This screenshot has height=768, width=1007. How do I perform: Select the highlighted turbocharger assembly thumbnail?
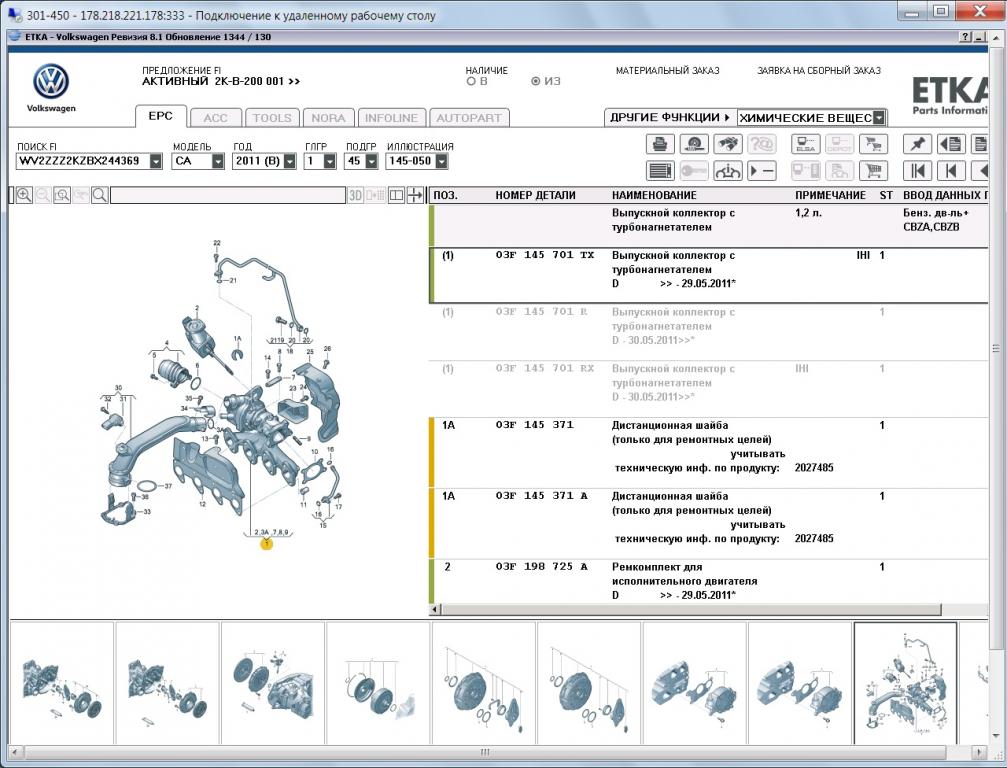point(906,683)
